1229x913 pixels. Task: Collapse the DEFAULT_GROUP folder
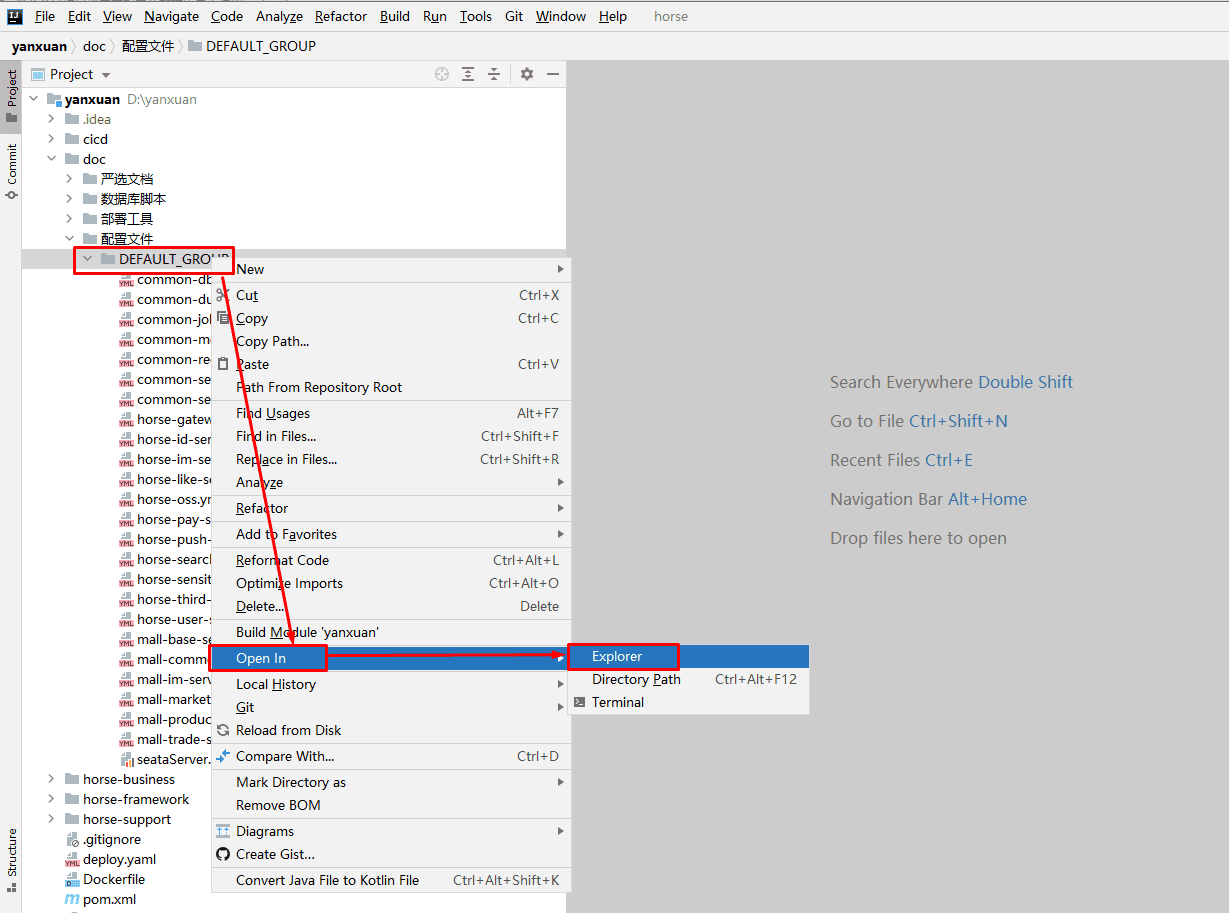pos(88,259)
